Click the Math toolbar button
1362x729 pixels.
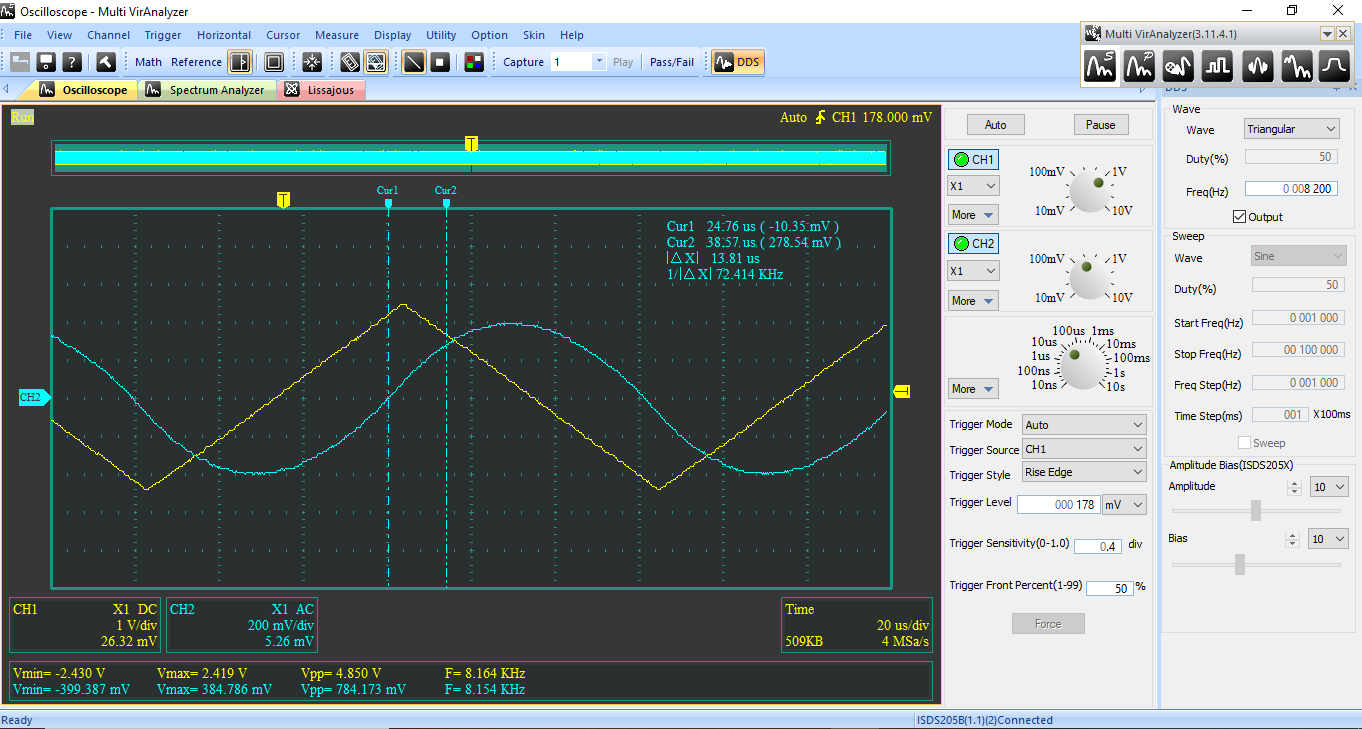(148, 62)
